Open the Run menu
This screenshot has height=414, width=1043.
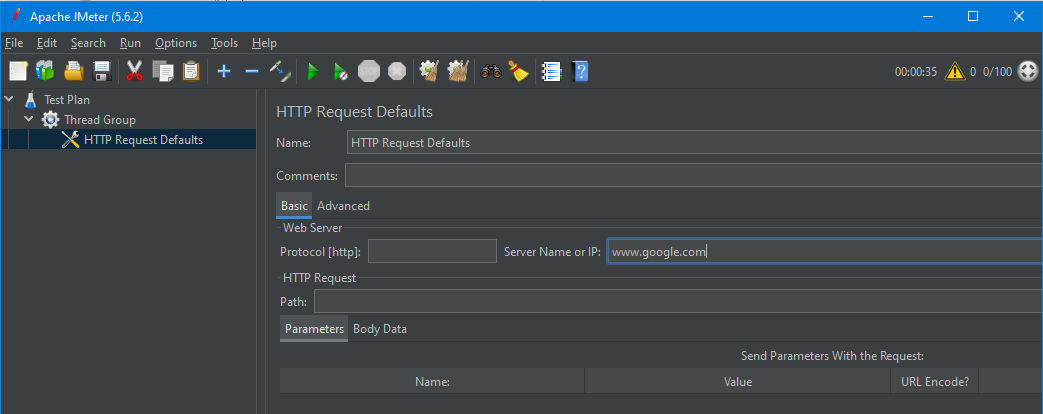(130, 43)
